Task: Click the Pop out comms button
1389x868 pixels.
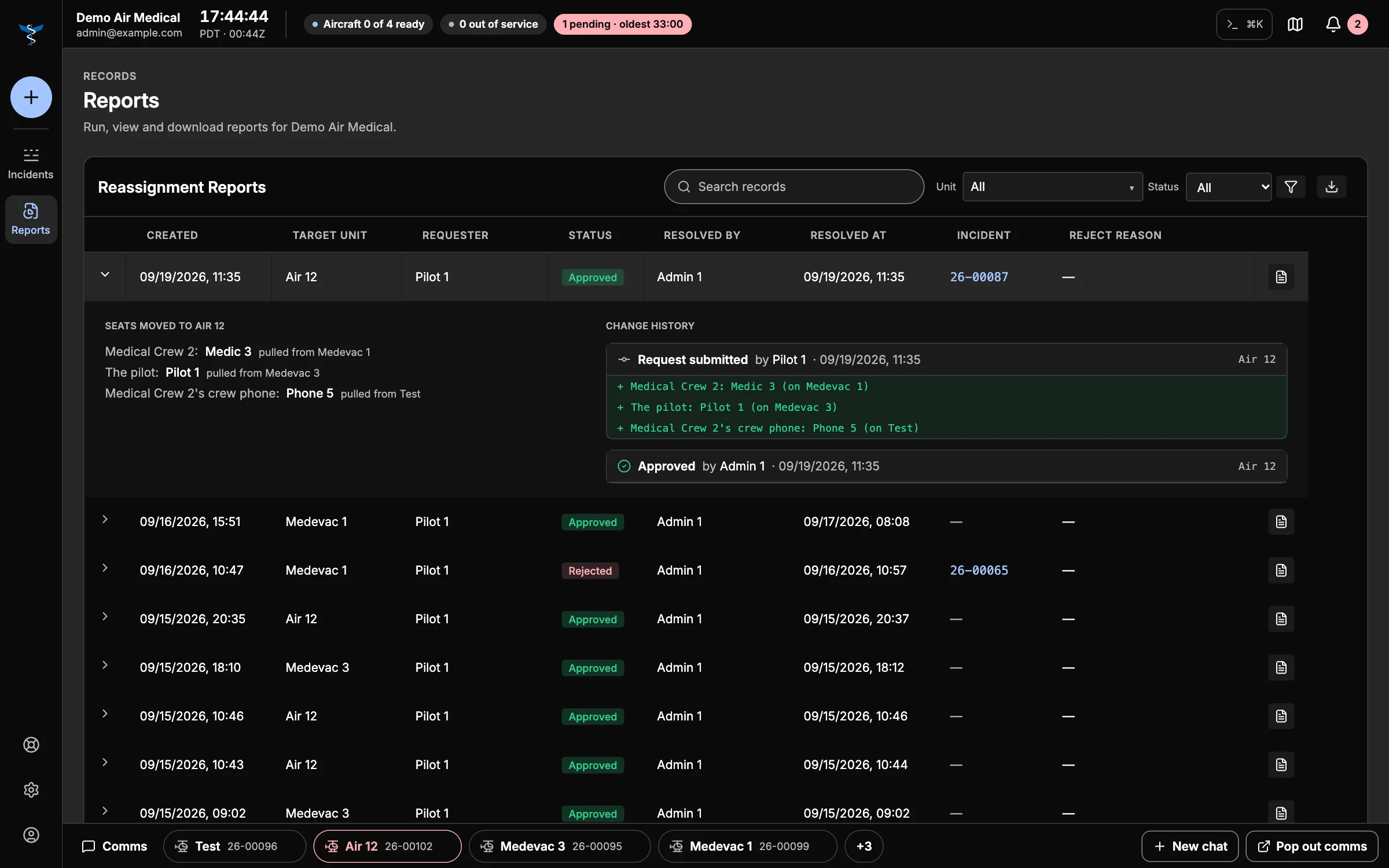Action: click(x=1312, y=846)
